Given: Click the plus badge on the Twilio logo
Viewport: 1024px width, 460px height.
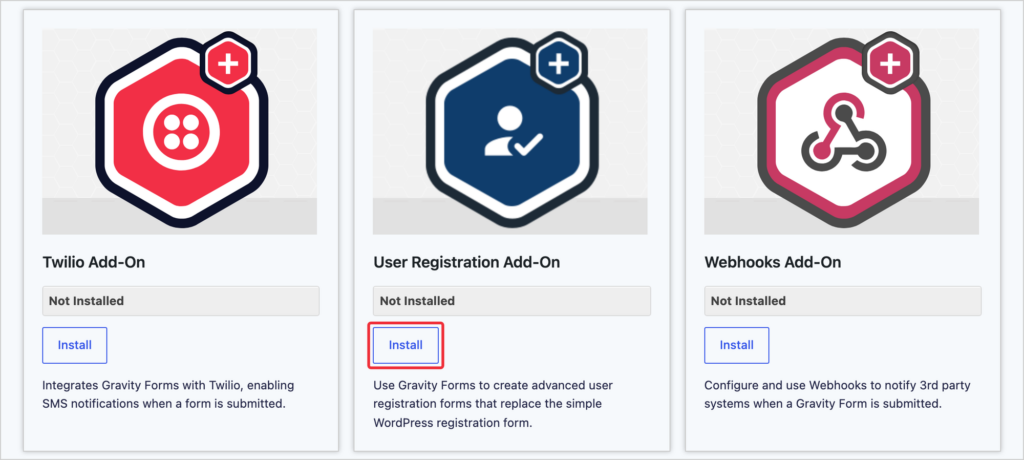Looking at the screenshot, I should (x=228, y=64).
